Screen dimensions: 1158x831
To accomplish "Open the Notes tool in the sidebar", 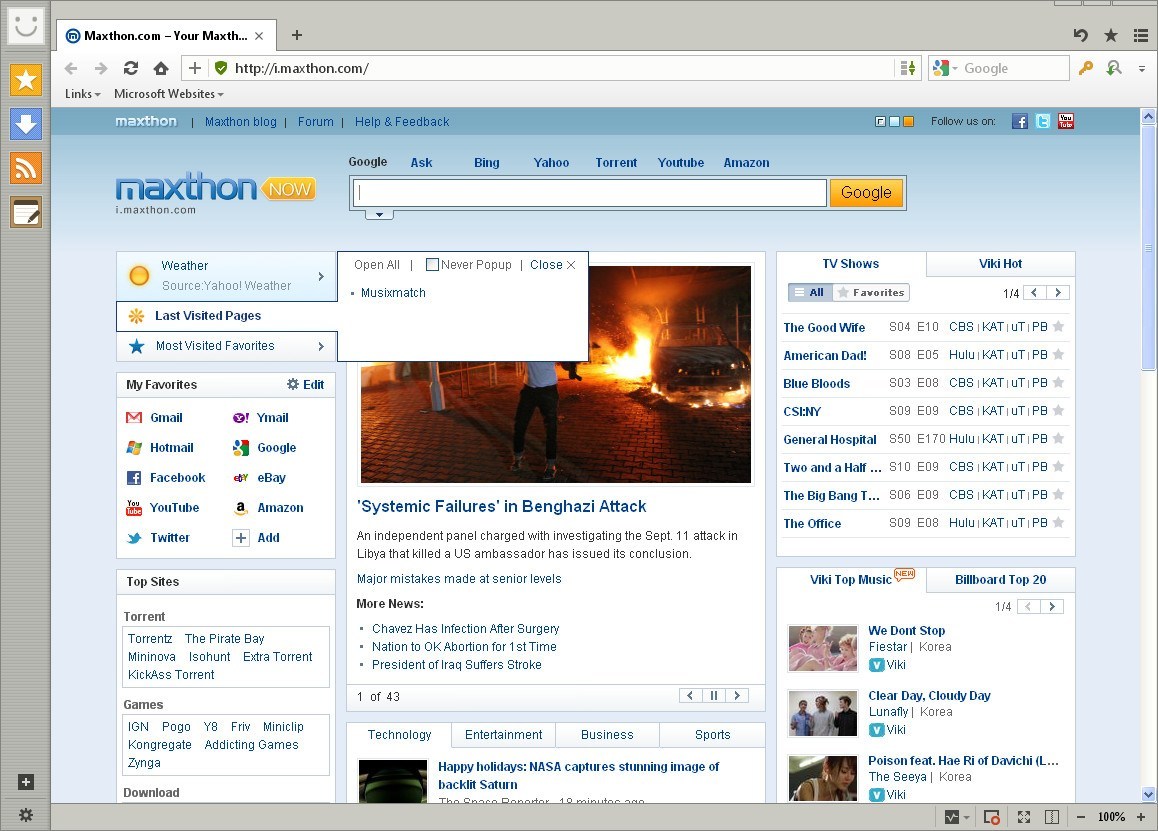I will pos(26,211).
